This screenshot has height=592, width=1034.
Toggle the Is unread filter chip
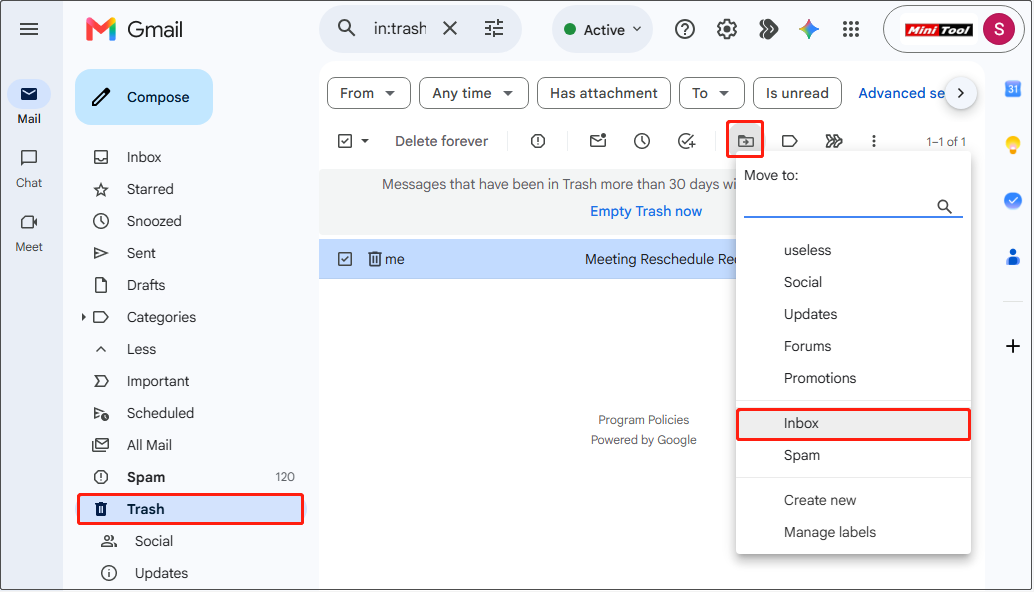click(x=797, y=93)
